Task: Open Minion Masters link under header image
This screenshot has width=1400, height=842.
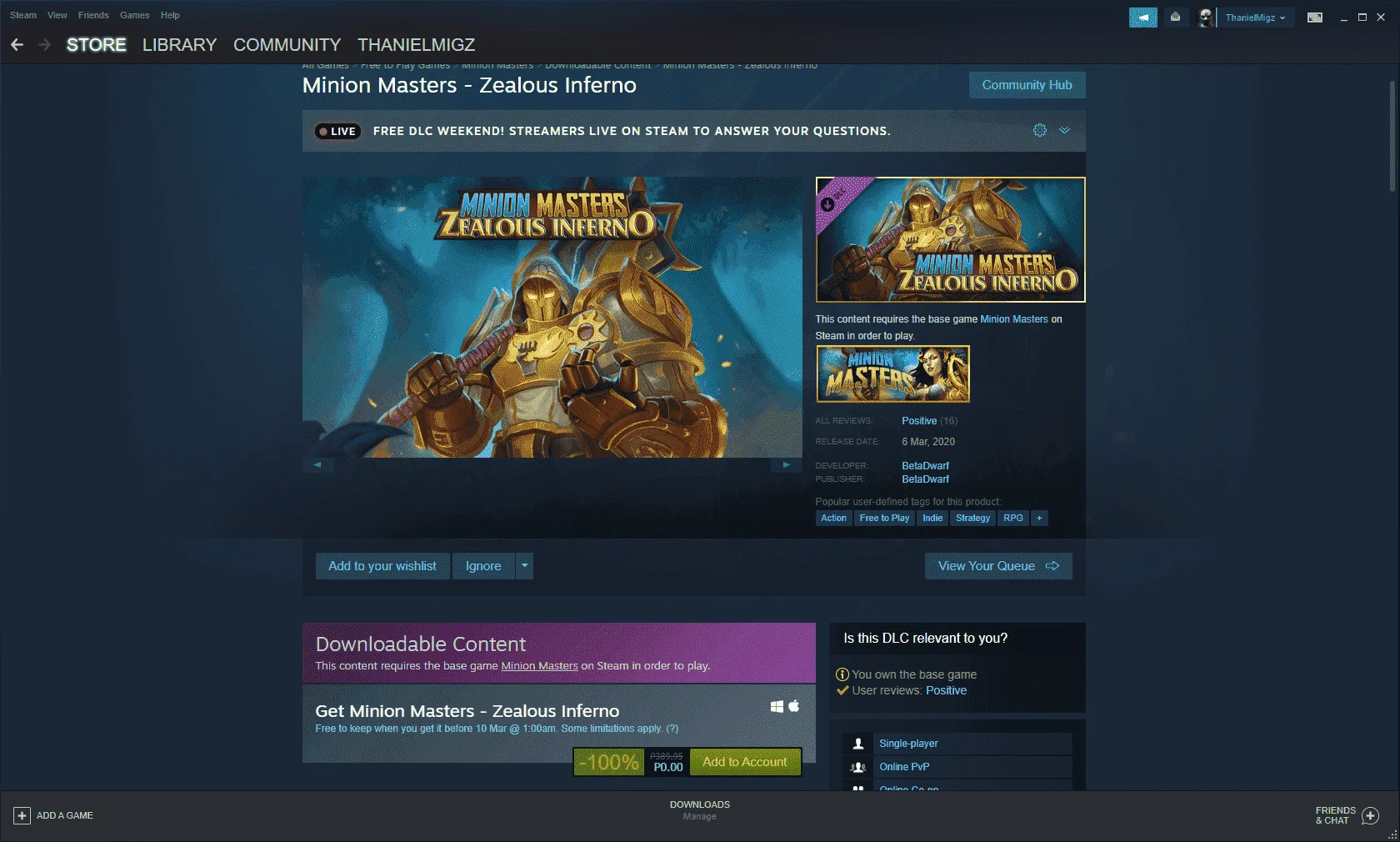Action: (1014, 319)
